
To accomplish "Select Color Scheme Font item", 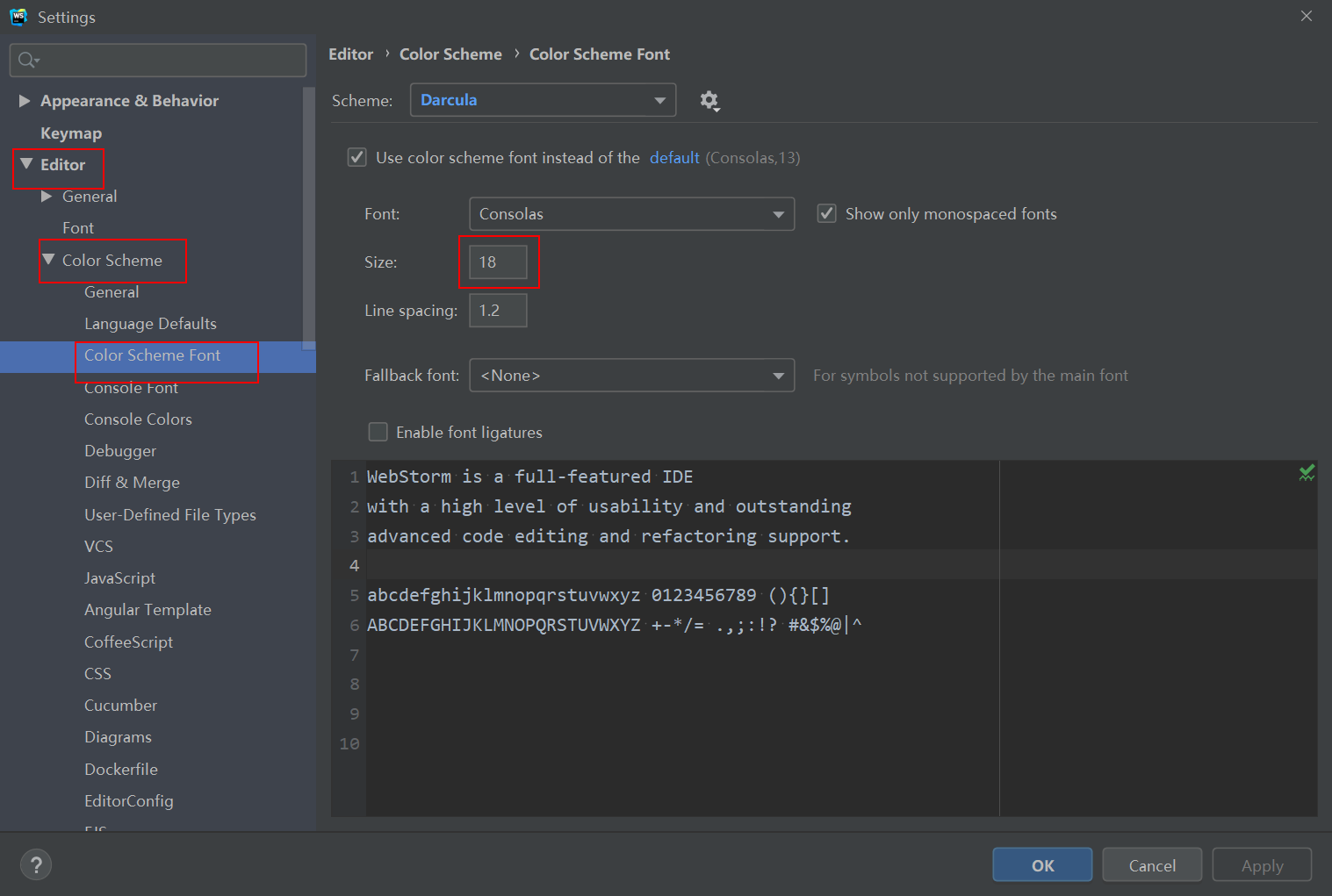I will 152,355.
